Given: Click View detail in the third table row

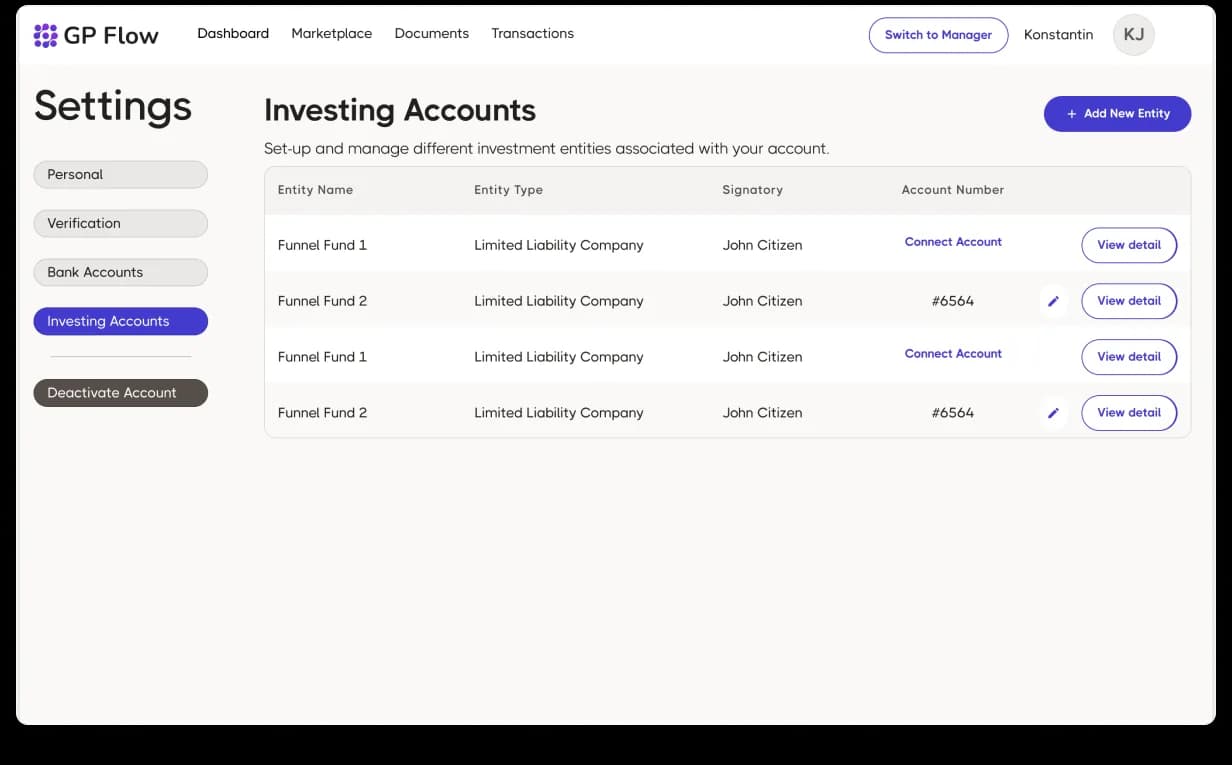Looking at the screenshot, I should [x=1129, y=357].
